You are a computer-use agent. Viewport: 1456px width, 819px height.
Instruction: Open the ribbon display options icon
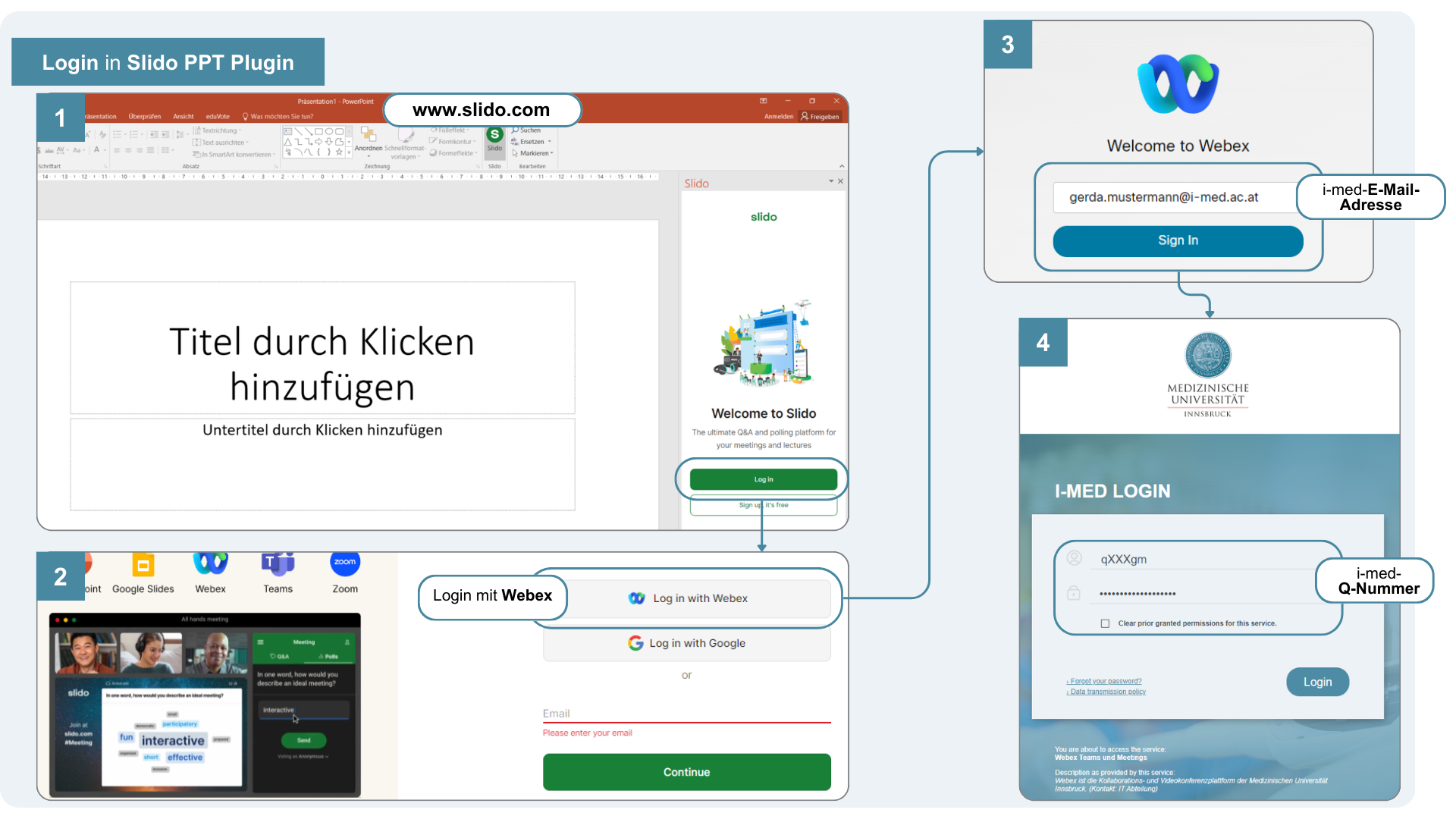(x=764, y=101)
